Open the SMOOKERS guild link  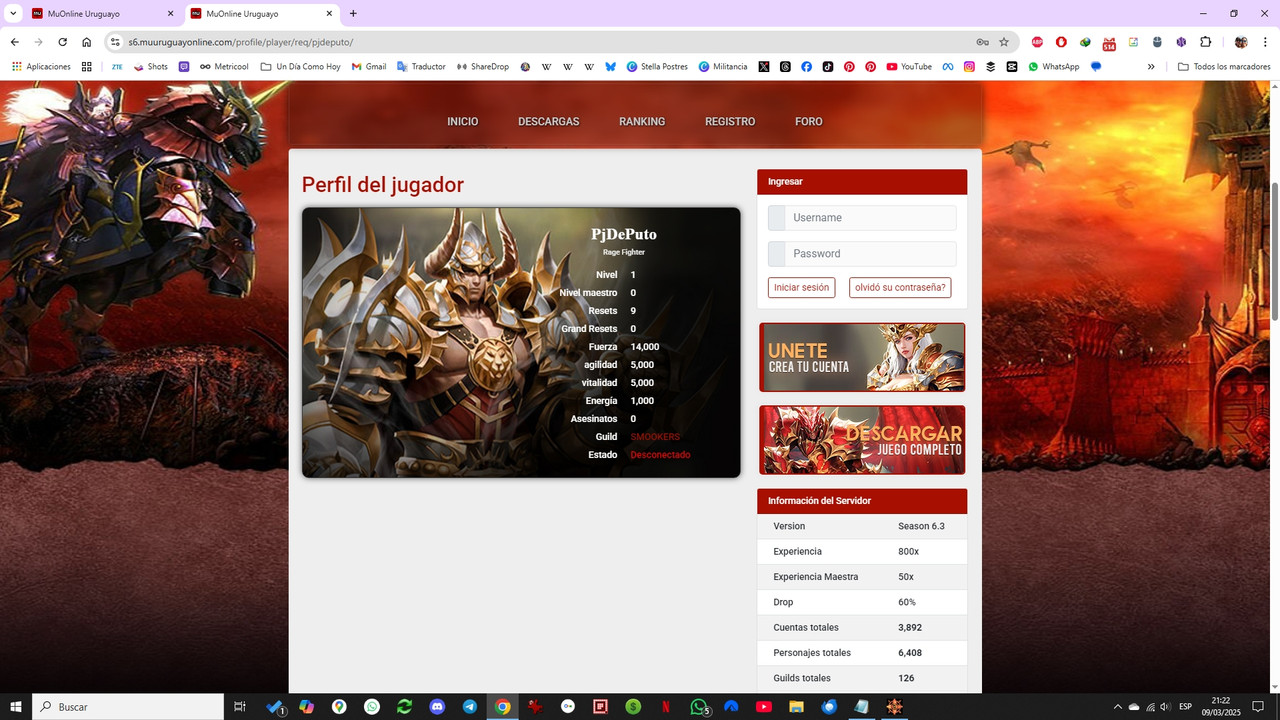pos(655,437)
